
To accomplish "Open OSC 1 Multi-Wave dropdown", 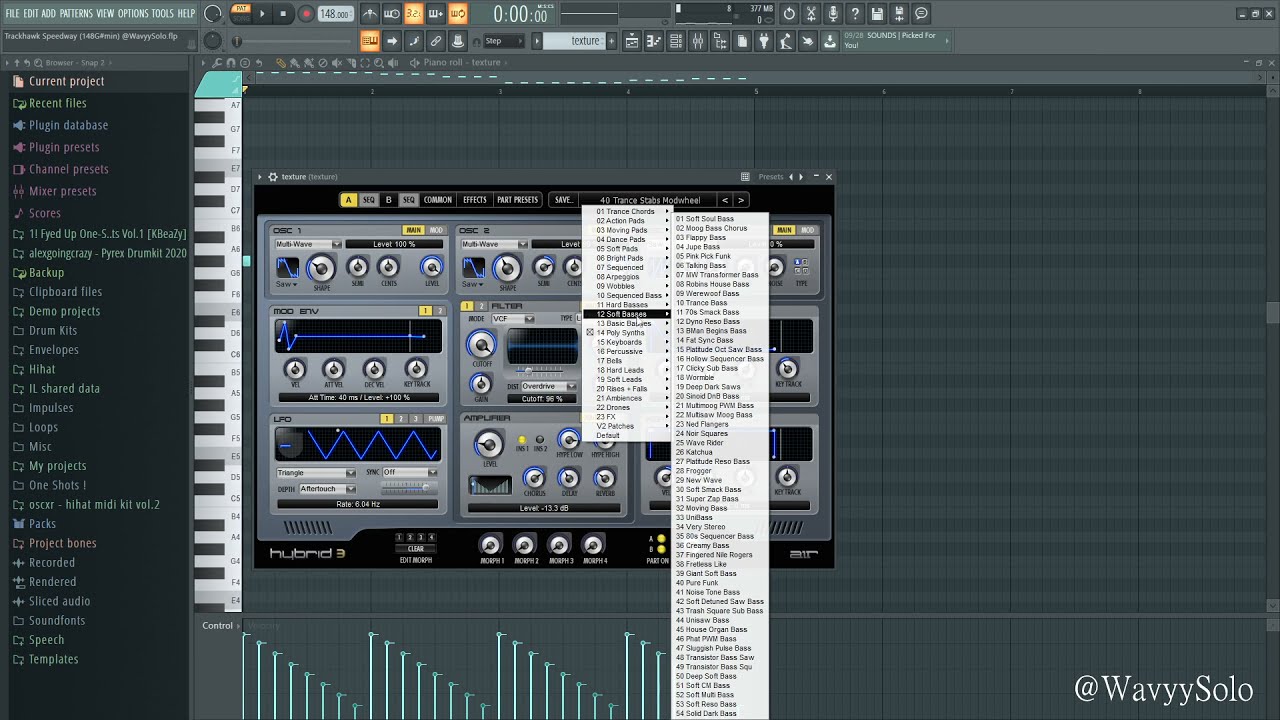I will pos(308,244).
